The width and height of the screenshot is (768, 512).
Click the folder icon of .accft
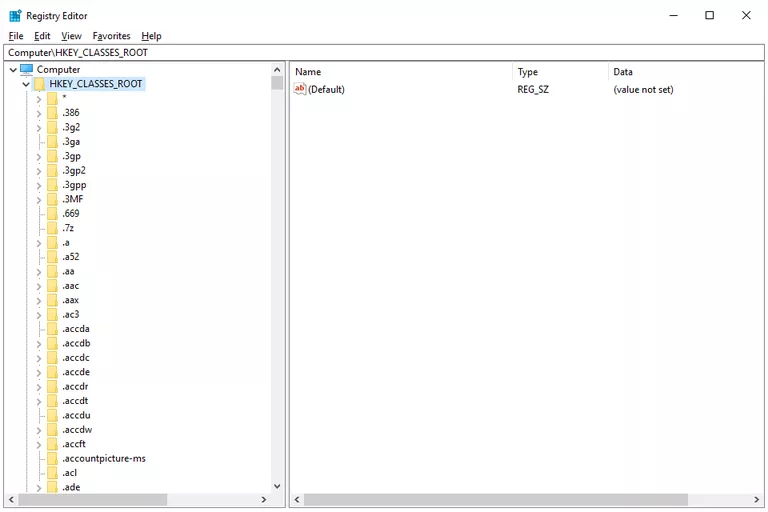(52, 444)
